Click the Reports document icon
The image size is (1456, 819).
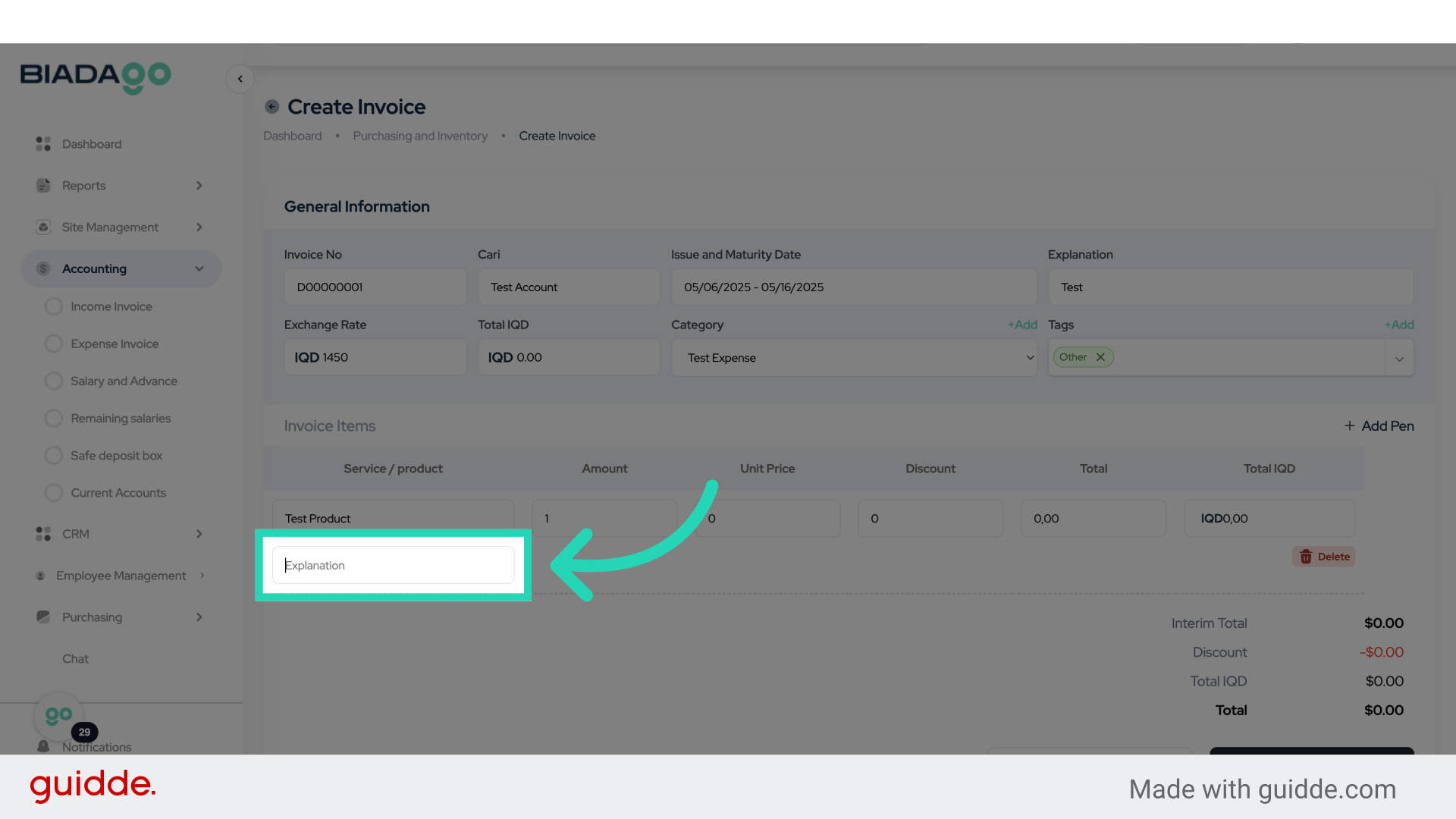pyautogui.click(x=43, y=186)
